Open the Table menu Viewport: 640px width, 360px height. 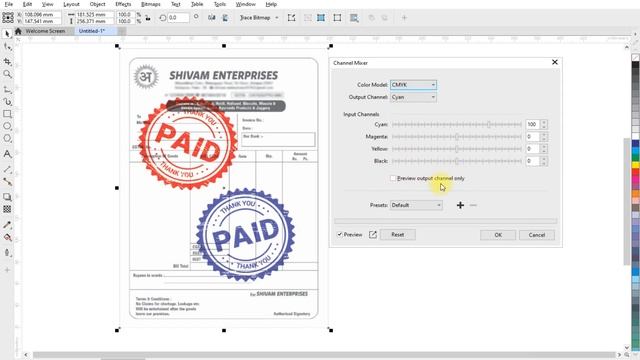click(197, 4)
